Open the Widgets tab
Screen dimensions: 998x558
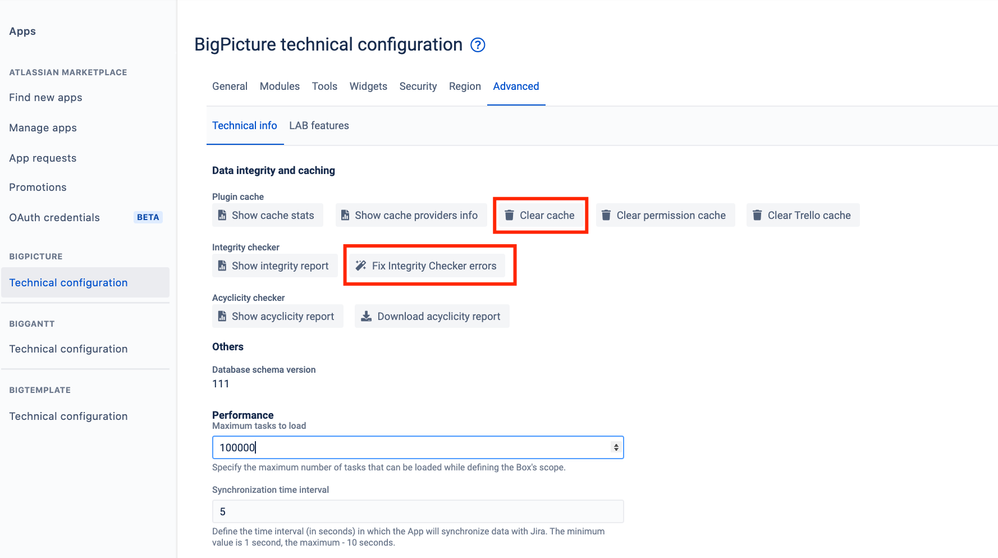pos(368,86)
